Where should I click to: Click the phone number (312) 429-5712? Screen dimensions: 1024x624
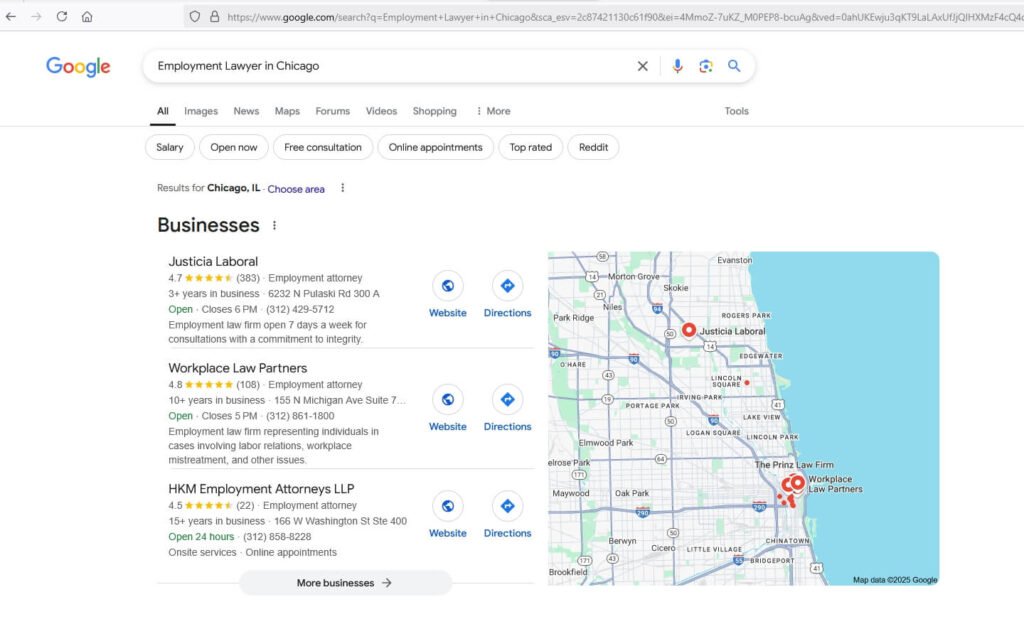pyautogui.click(x=300, y=309)
